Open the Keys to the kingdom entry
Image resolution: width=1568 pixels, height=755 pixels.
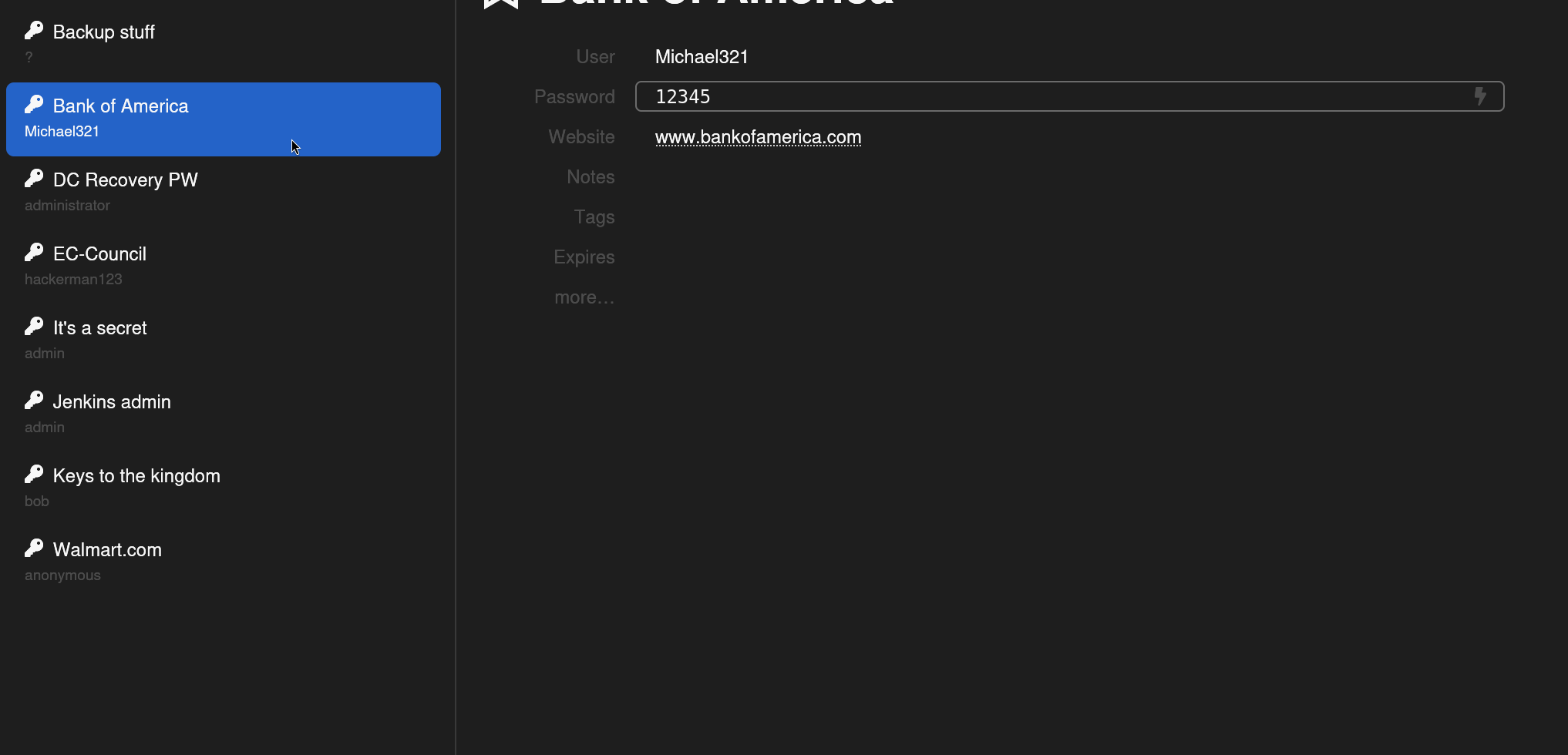[x=224, y=488]
